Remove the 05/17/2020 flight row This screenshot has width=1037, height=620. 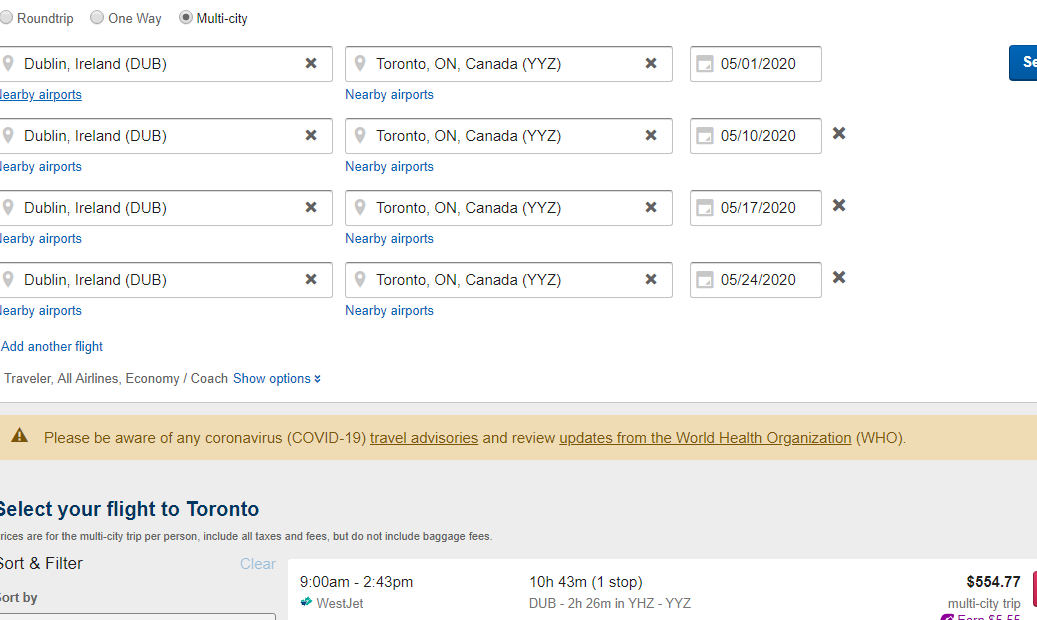[x=839, y=206]
